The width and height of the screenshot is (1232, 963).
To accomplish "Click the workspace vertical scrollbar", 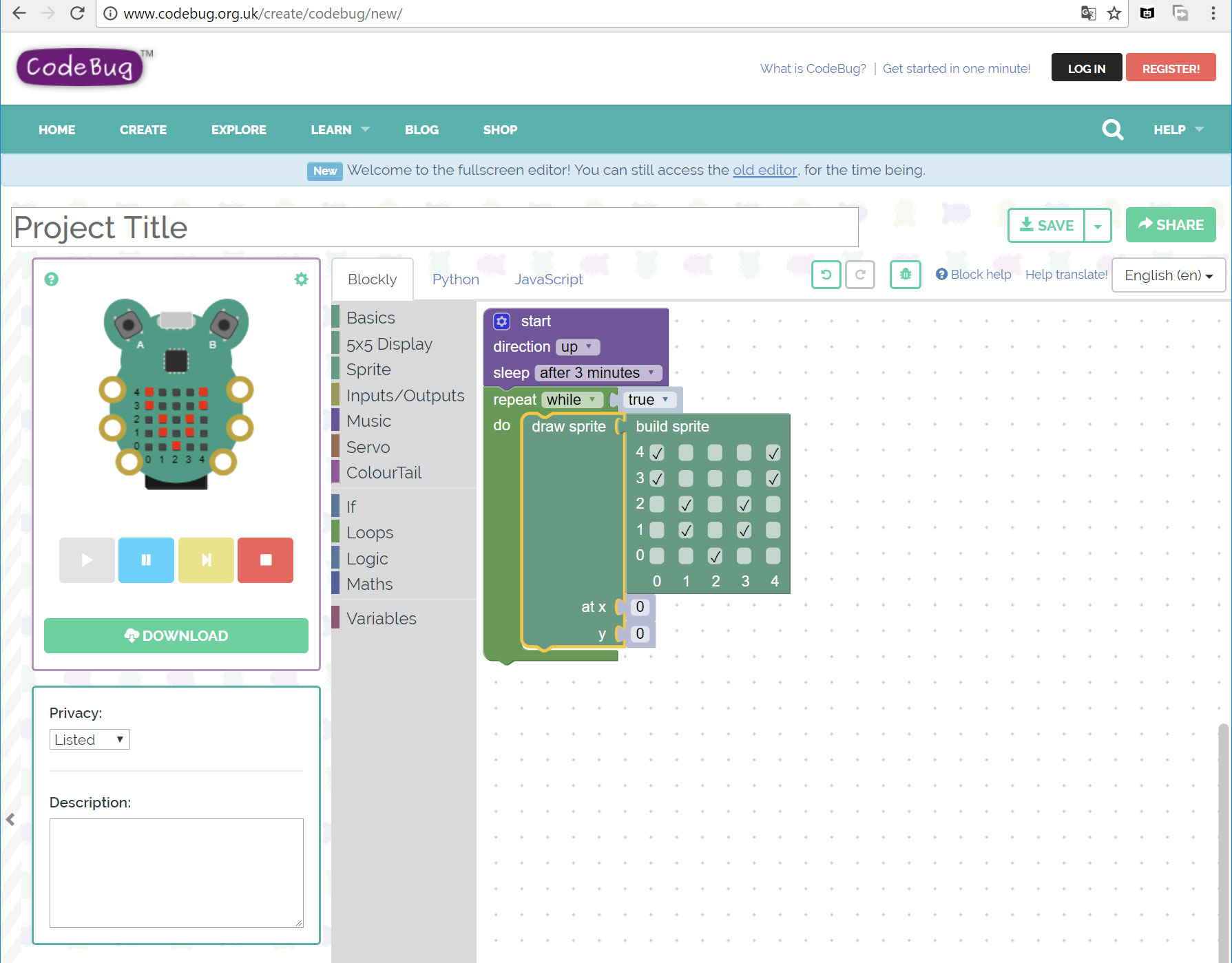I will click(1224, 843).
